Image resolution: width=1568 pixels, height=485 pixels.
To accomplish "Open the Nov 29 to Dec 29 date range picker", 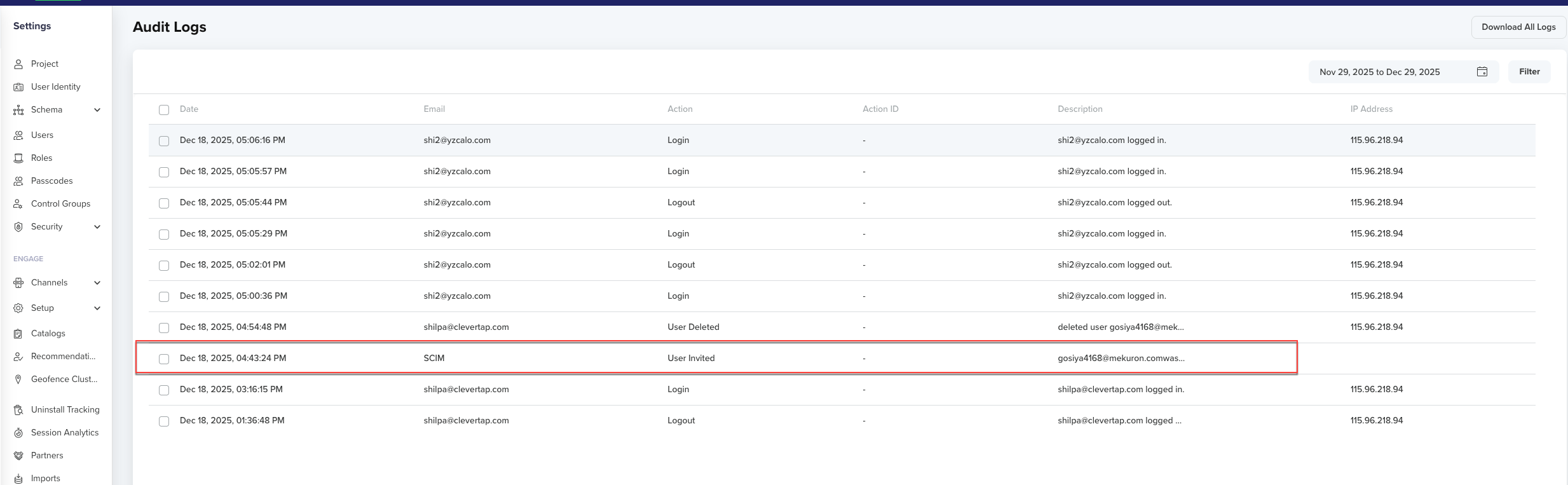I will pos(1403,72).
